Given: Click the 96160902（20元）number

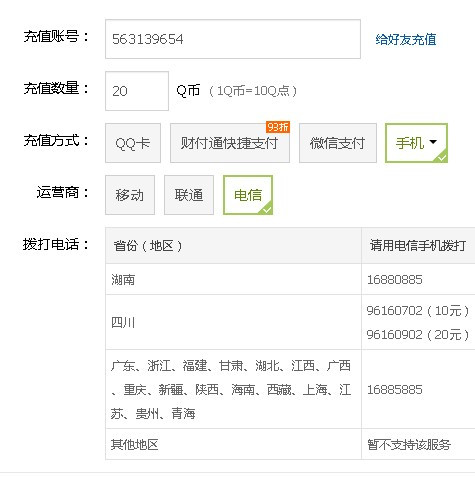Looking at the screenshot, I should point(418,334).
